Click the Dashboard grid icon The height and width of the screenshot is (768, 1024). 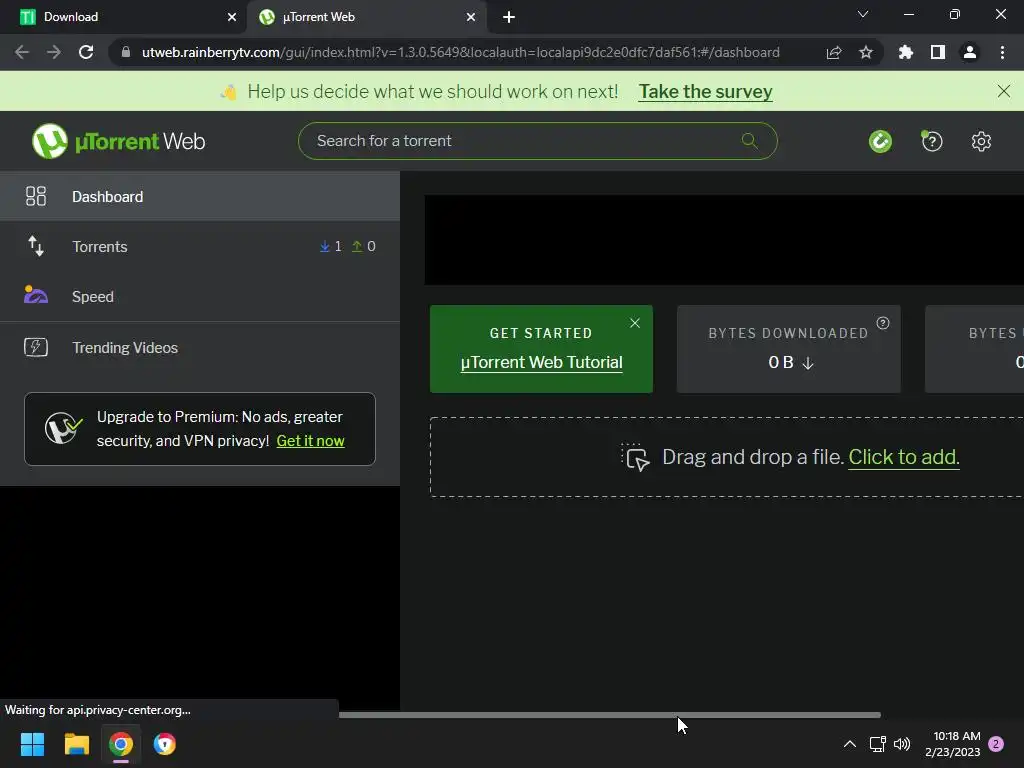(36, 196)
